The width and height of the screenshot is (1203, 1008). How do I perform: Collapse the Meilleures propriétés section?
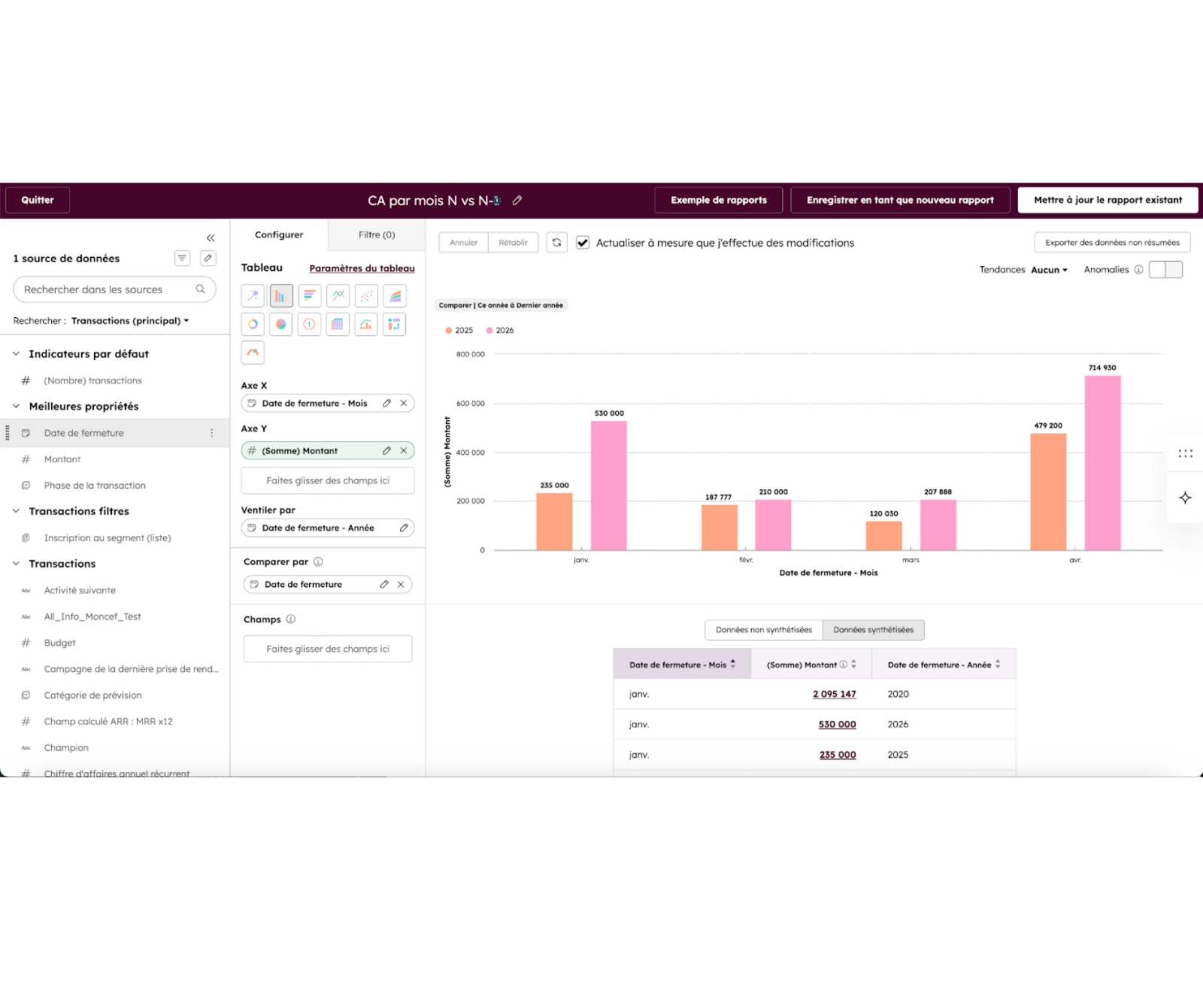[16, 407]
